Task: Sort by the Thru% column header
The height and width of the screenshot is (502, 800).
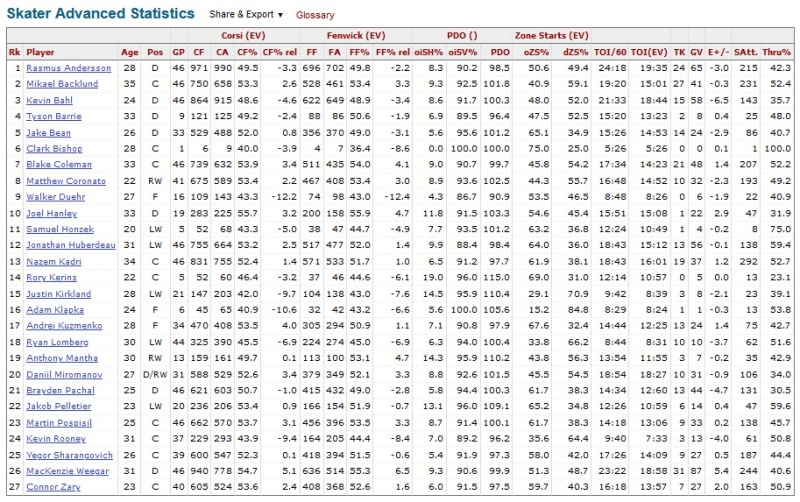Action: (x=777, y=52)
